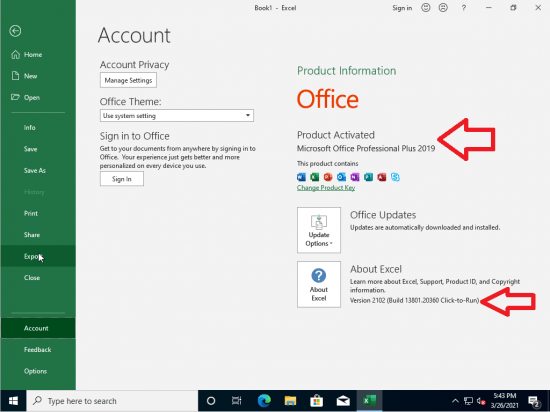
Task: Select New in the Backstage sidebar
Action: click(38, 76)
